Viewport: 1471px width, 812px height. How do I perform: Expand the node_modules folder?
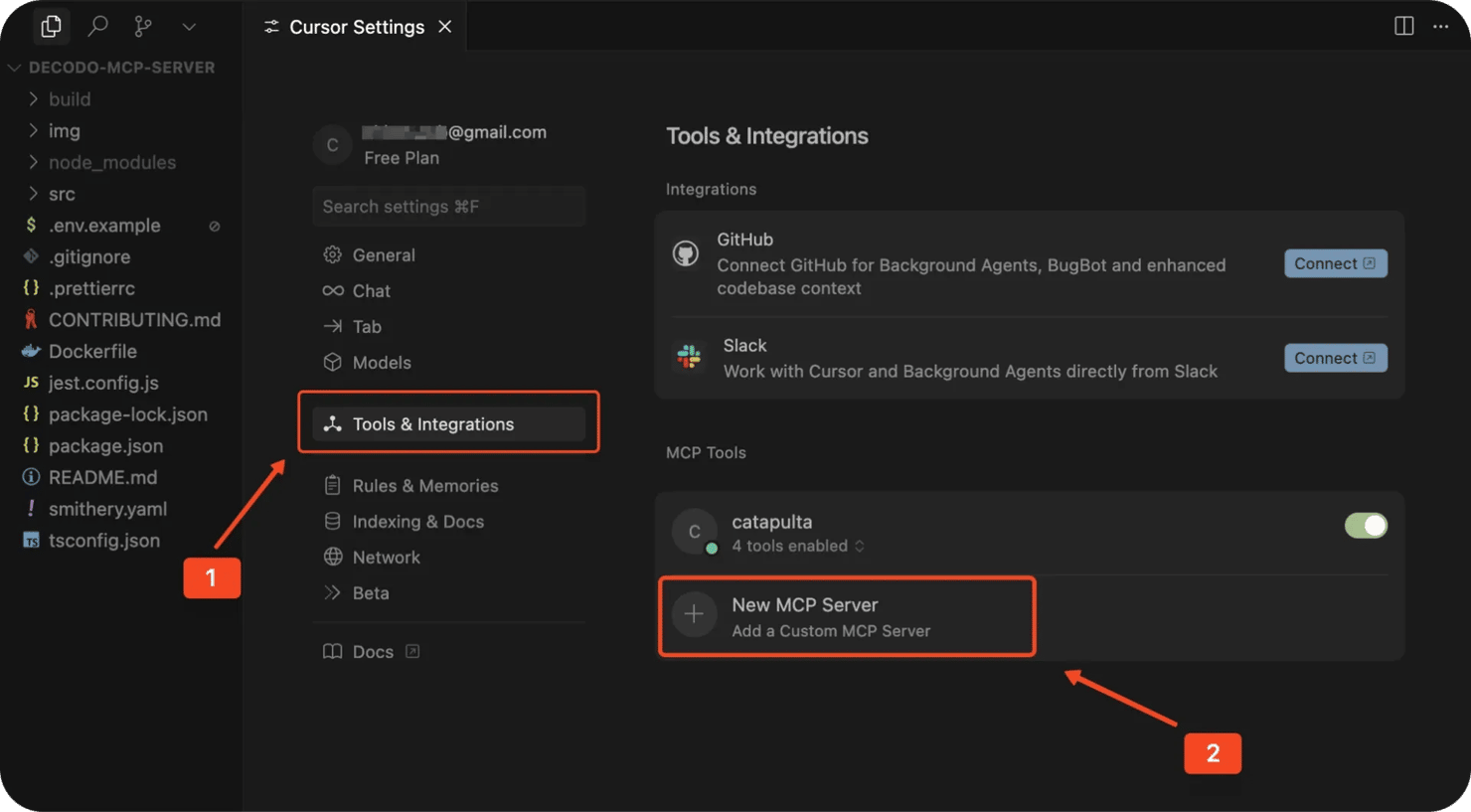click(112, 162)
